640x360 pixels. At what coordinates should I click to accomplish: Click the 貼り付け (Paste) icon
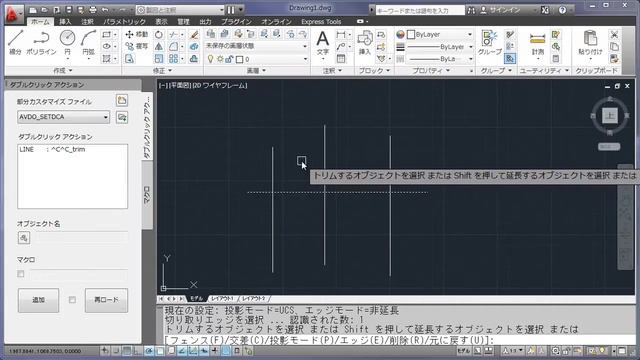[590, 43]
